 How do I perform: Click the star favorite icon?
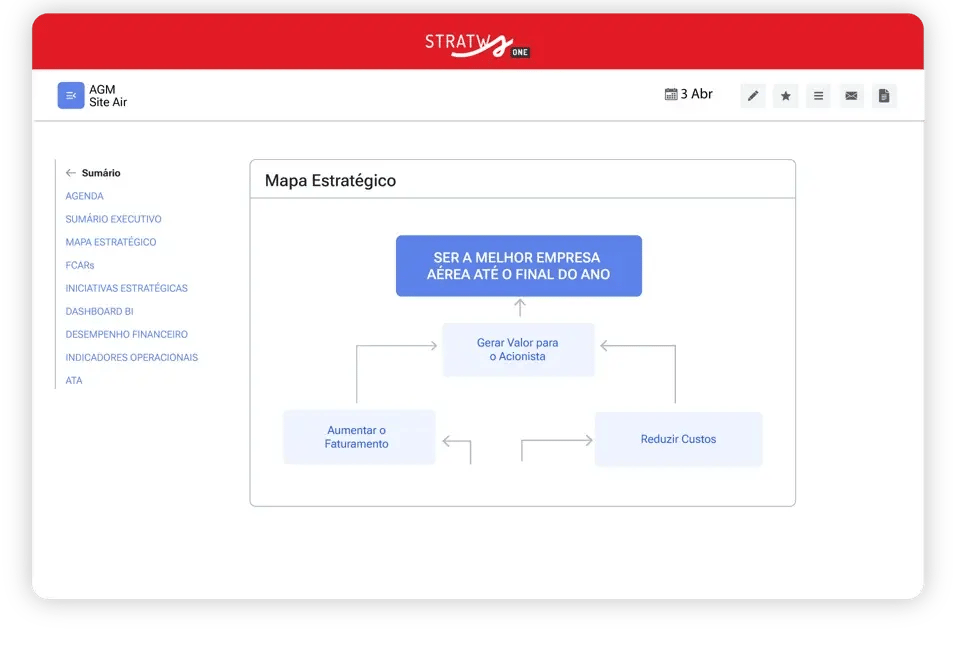(x=786, y=95)
